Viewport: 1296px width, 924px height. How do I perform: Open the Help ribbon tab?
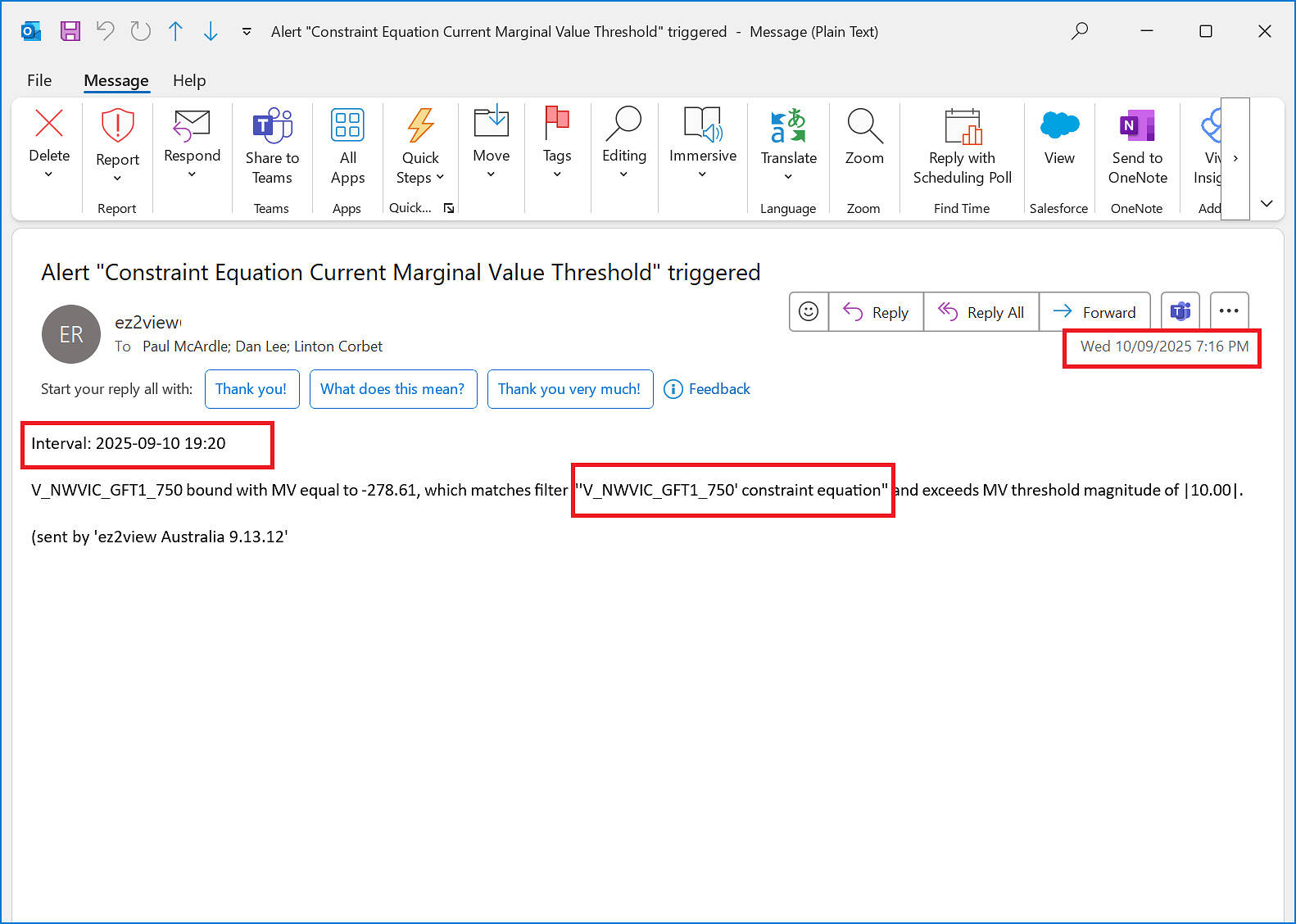tap(189, 80)
